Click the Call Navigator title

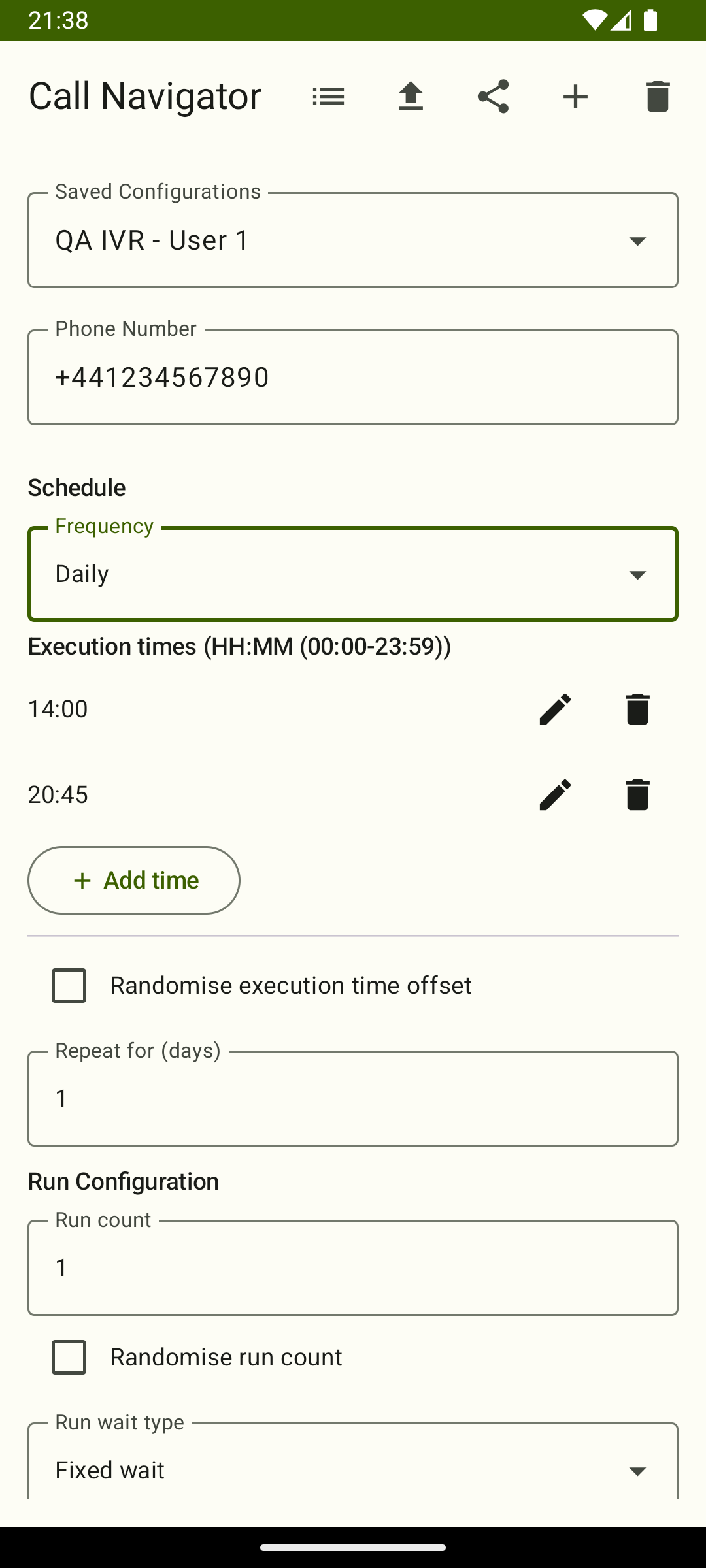pyautogui.click(x=145, y=96)
